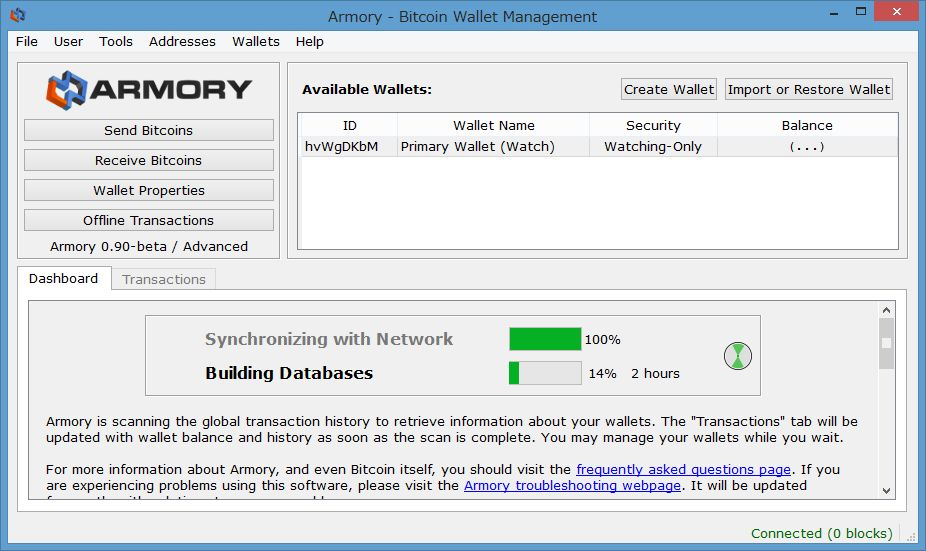Open the Armory troubleshooting webpage link

(572, 485)
